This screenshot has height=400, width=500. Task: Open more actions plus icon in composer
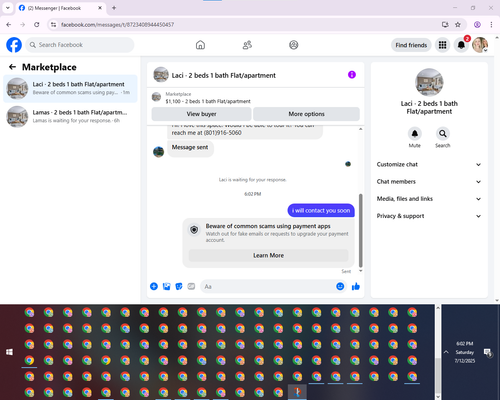pos(154,286)
